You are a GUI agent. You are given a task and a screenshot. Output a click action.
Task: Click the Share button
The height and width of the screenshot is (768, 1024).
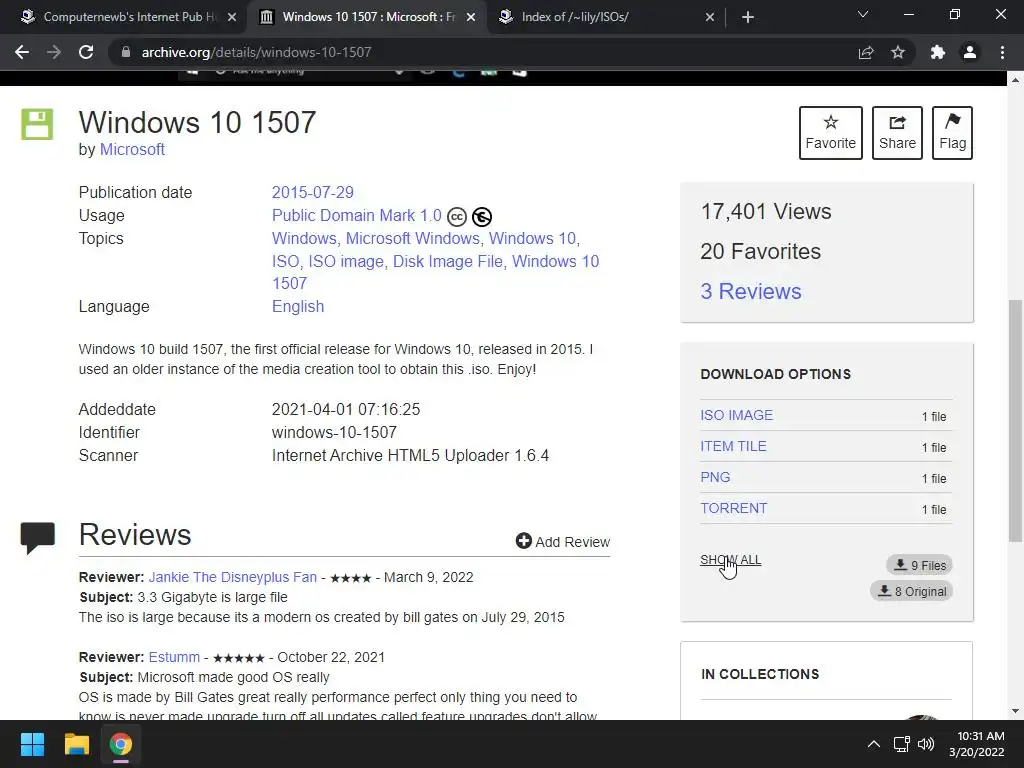(x=897, y=133)
